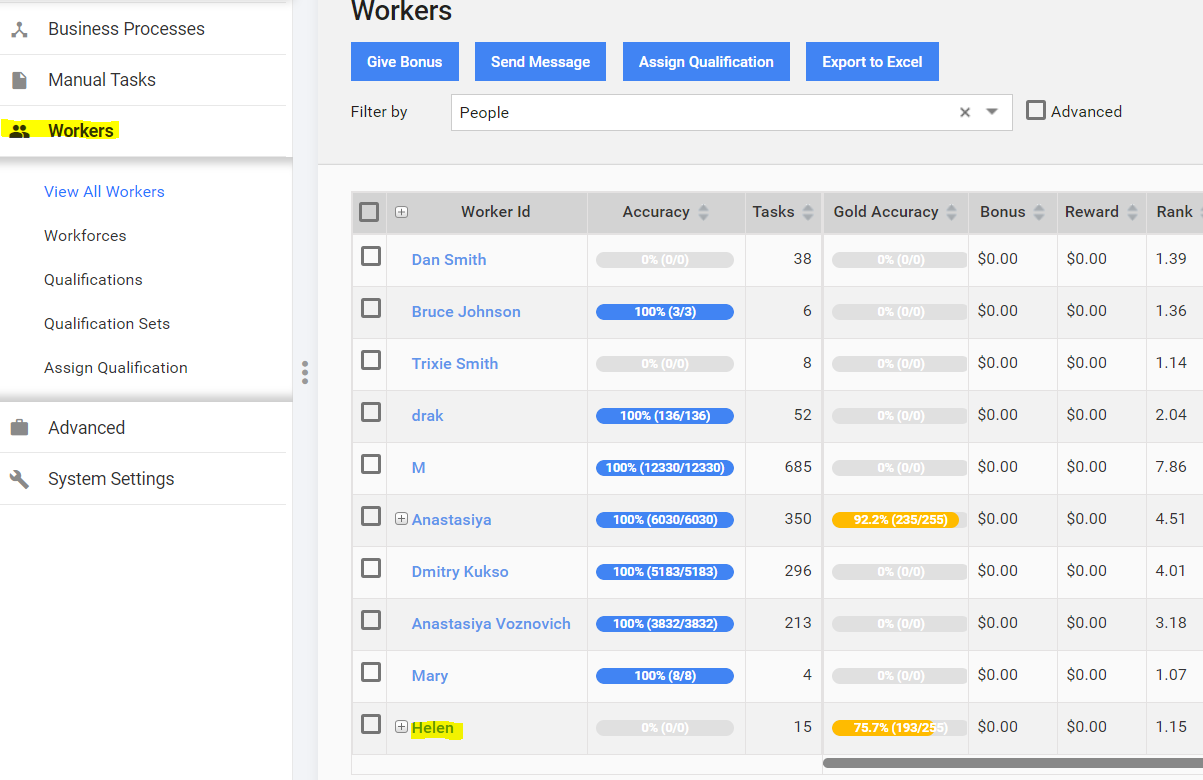Go to View All Workers
The image size is (1203, 780).
[x=104, y=192]
